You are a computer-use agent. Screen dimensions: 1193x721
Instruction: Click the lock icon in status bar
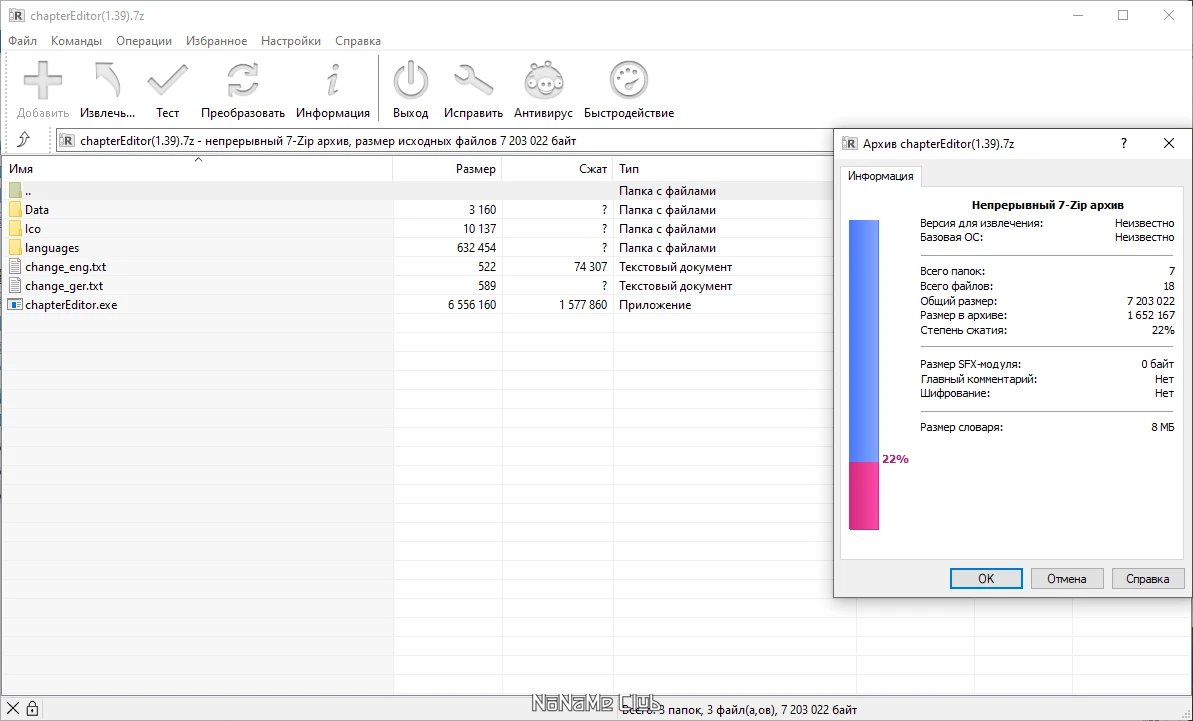[32, 709]
